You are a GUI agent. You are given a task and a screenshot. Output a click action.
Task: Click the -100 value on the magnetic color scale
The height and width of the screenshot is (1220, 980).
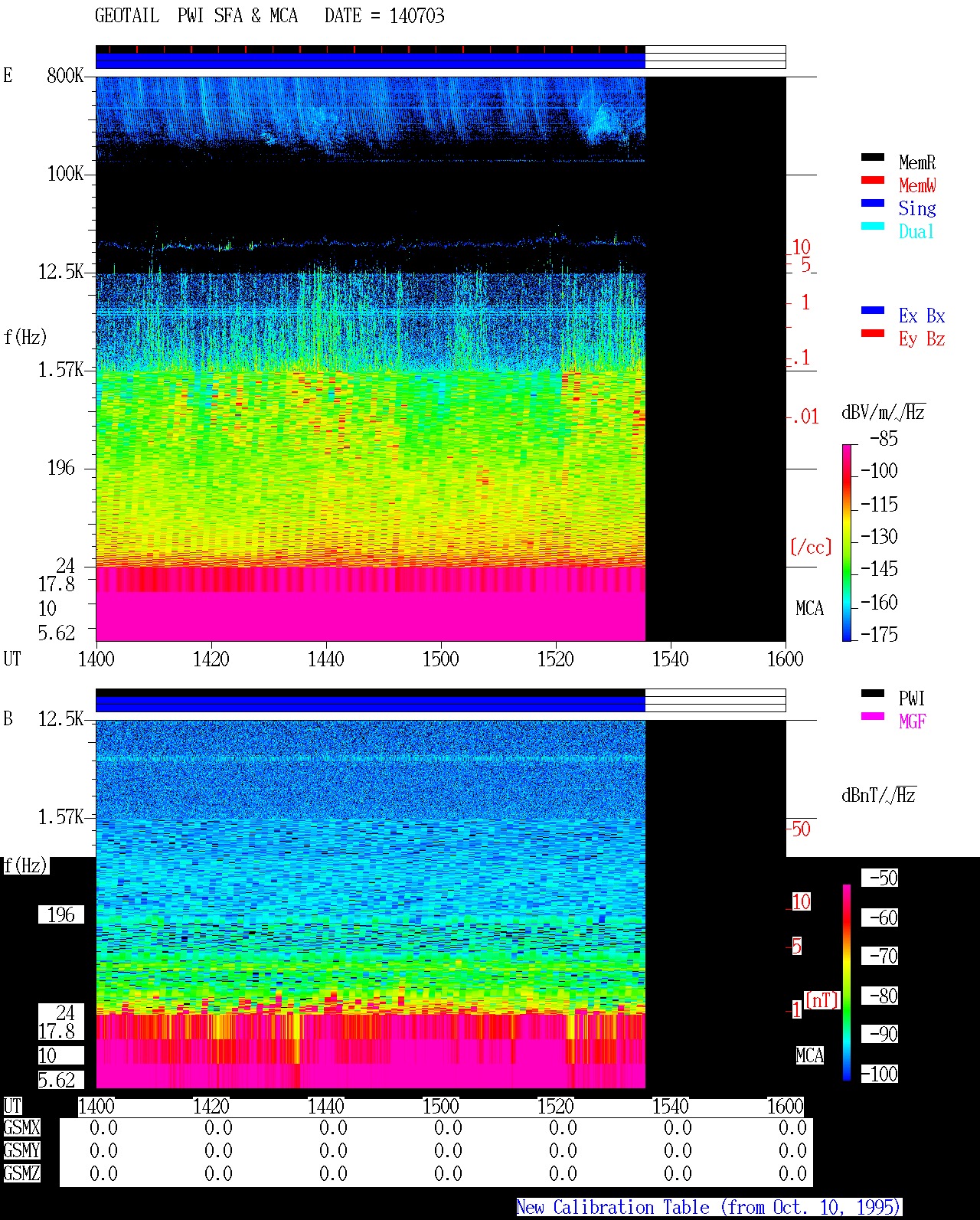tap(879, 1074)
